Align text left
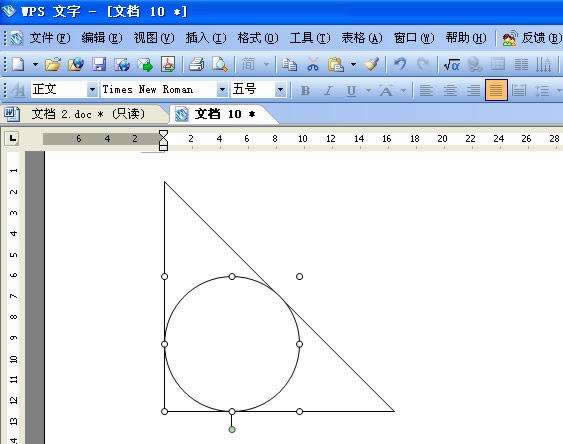The height and width of the screenshot is (444, 563). click(x=426, y=90)
